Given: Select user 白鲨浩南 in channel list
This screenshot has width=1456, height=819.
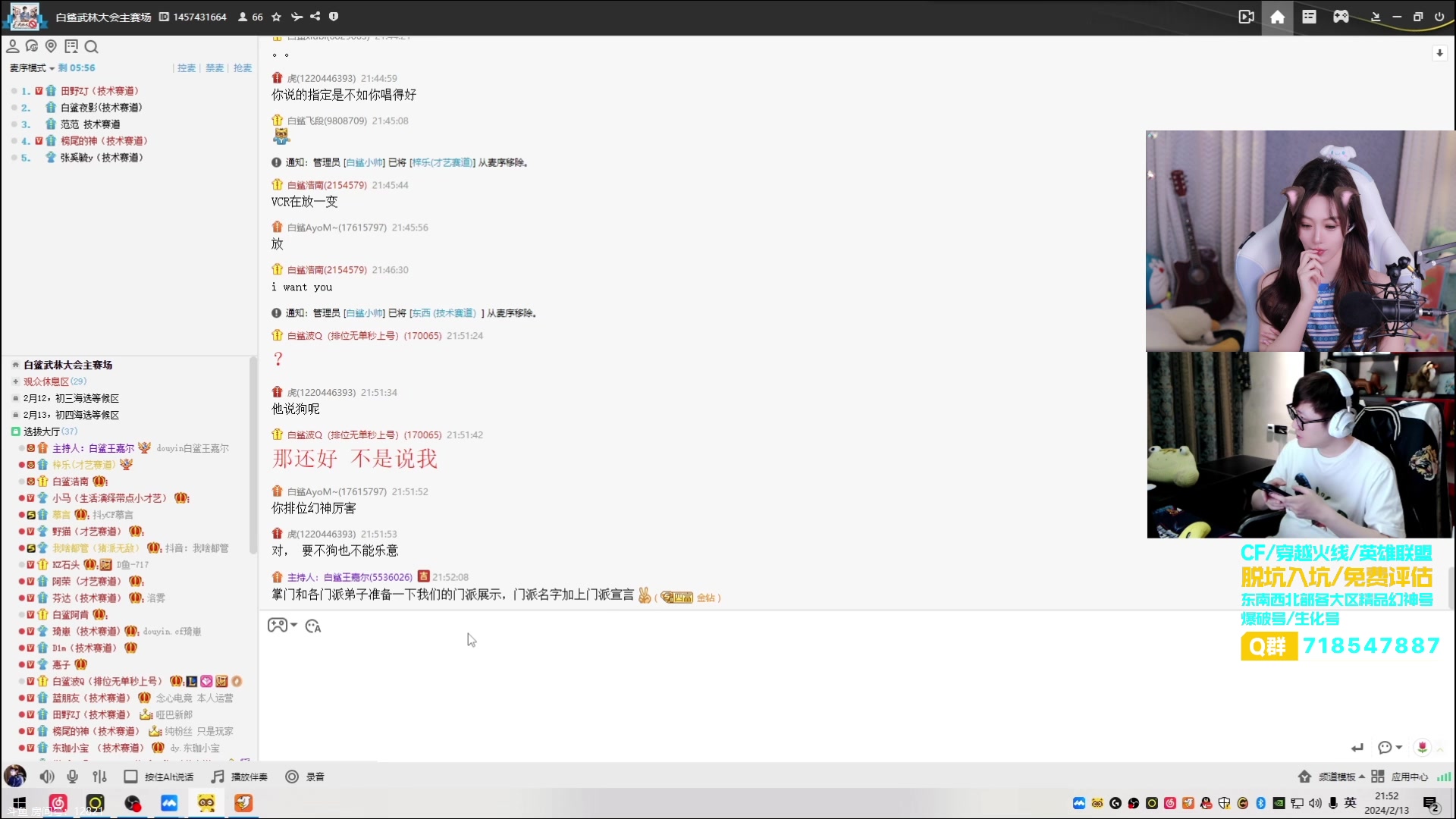Looking at the screenshot, I should tap(71, 482).
